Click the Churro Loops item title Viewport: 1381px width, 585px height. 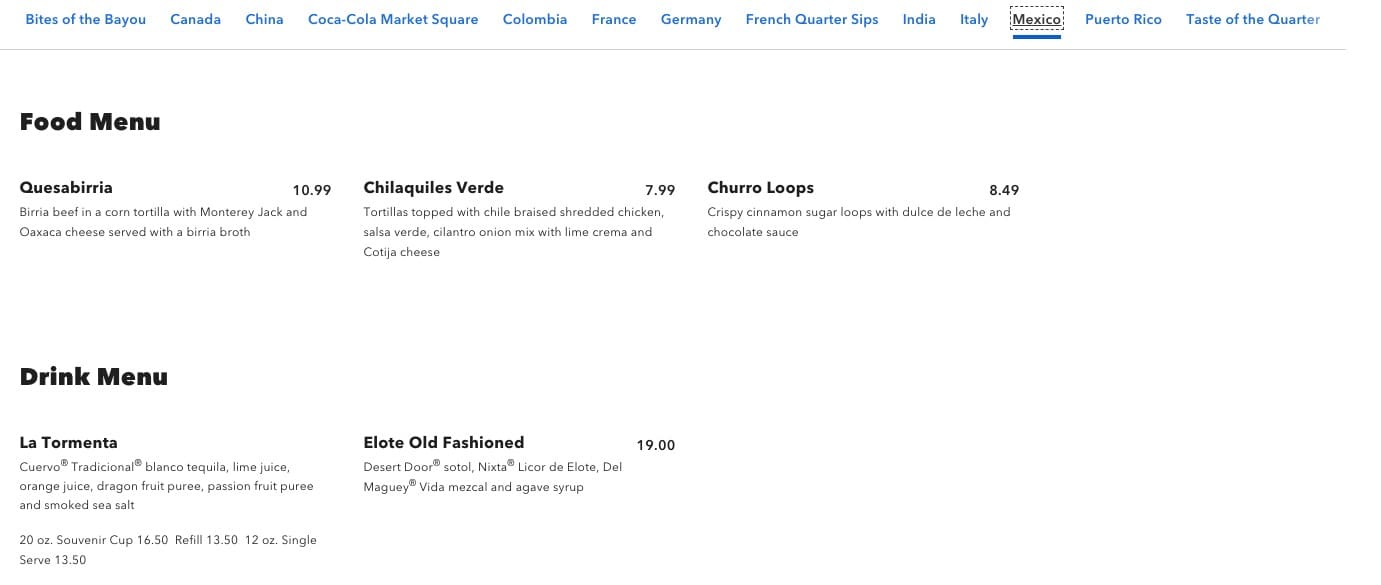click(760, 188)
